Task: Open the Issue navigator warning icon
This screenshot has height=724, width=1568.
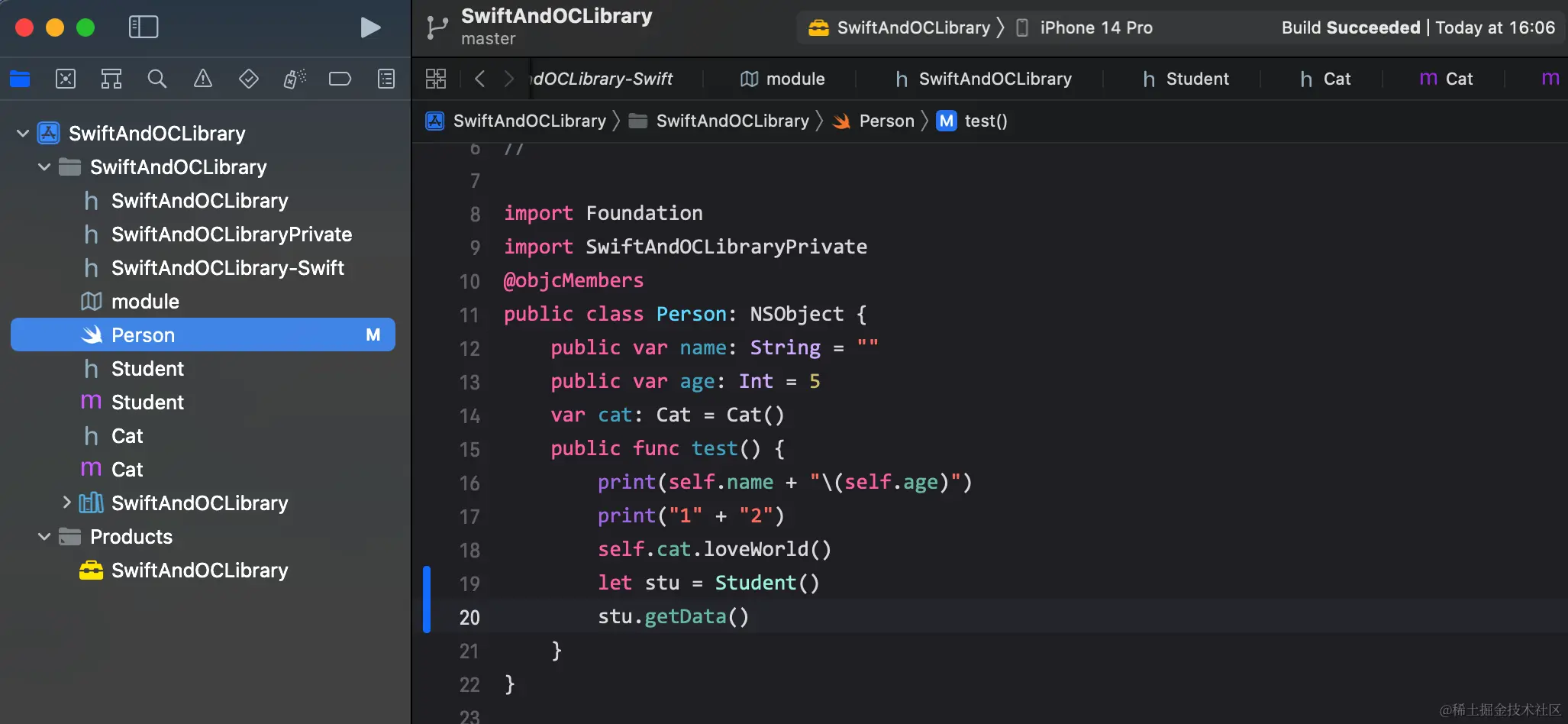Action: pos(203,79)
